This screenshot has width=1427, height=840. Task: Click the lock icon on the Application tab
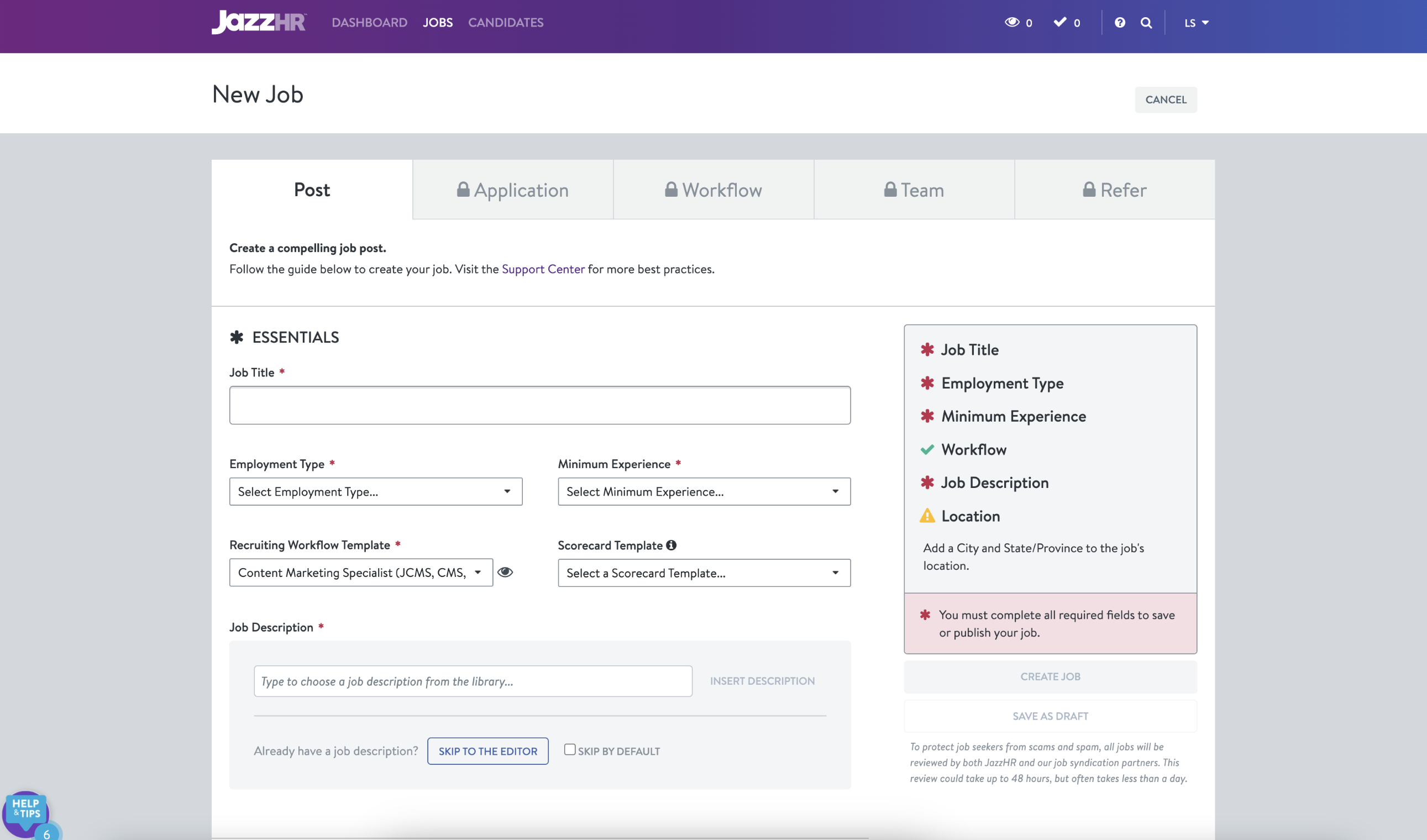pyautogui.click(x=463, y=189)
